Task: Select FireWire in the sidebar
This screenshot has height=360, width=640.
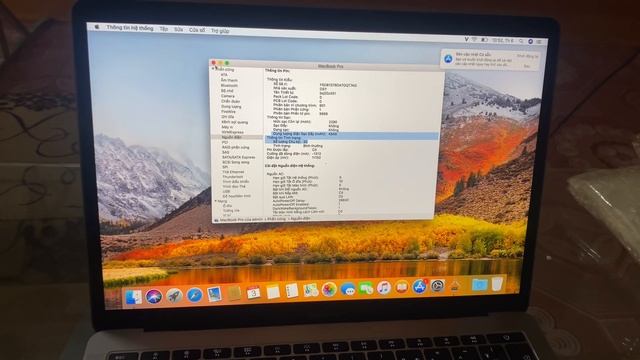Action: (x=229, y=111)
